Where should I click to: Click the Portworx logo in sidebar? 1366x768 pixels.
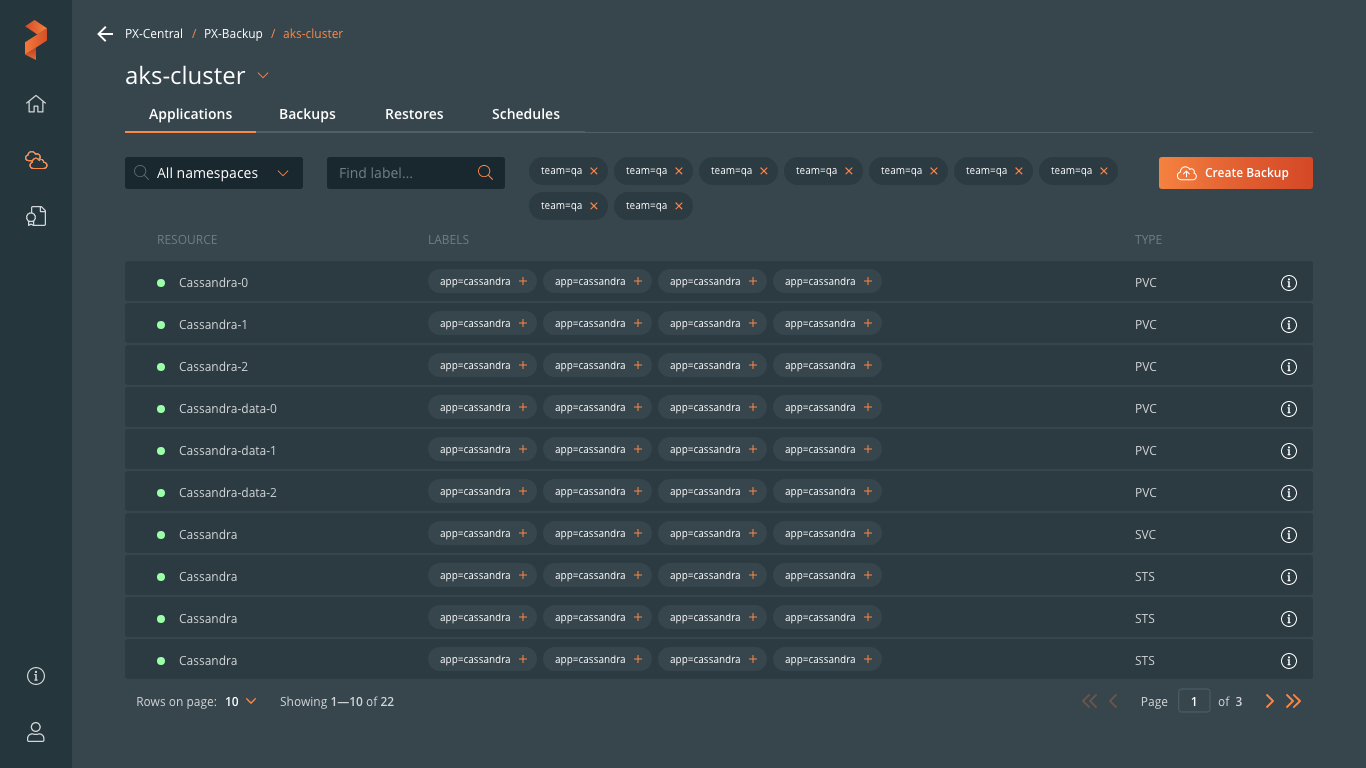click(x=36, y=40)
